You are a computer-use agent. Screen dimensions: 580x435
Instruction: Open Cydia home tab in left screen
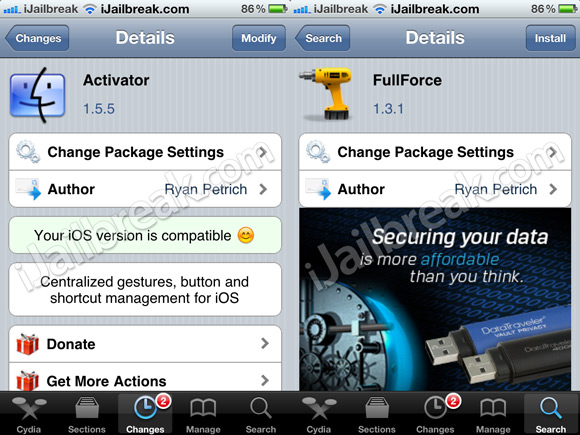pyautogui.click(x=29, y=414)
